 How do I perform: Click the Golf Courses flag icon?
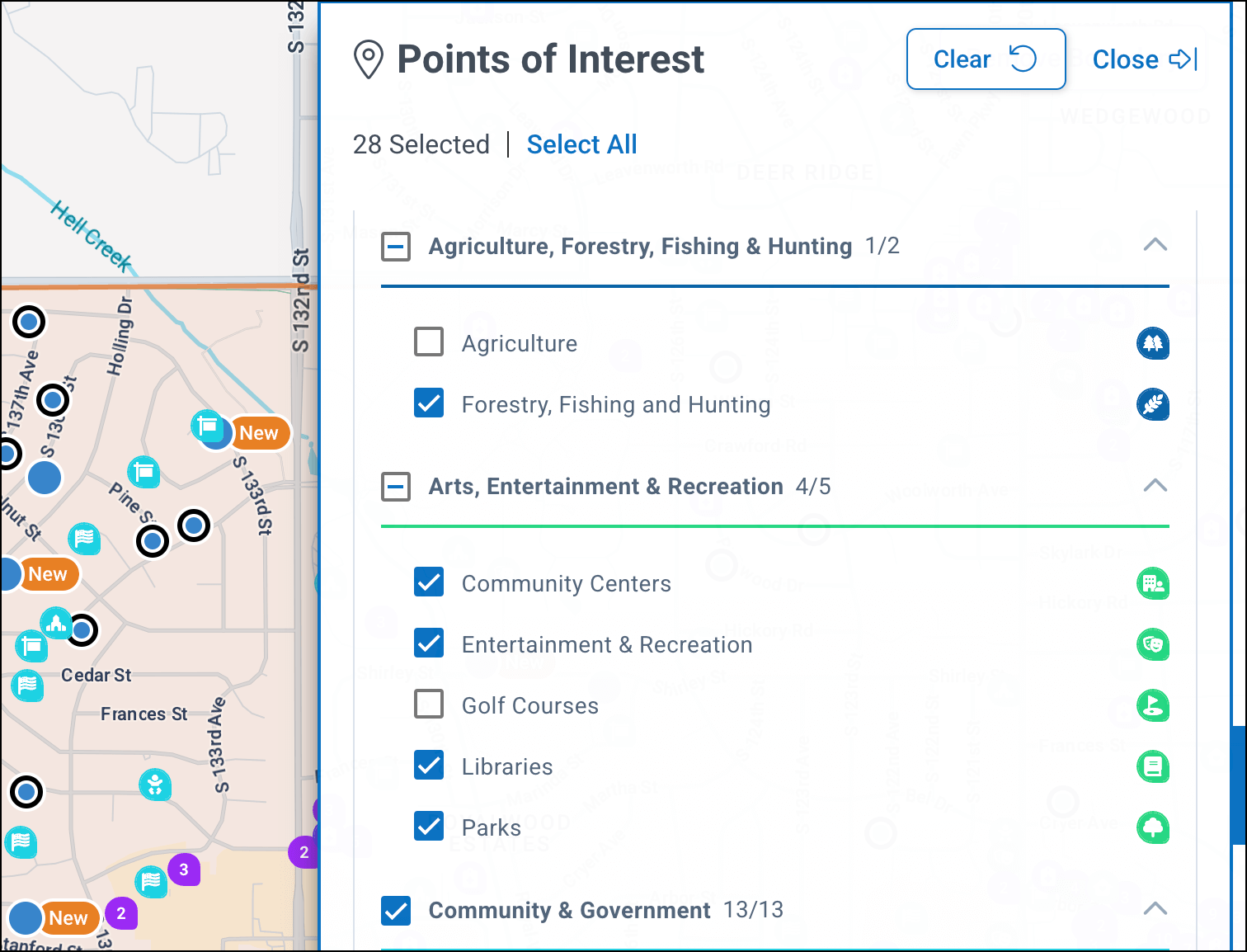tap(1152, 705)
